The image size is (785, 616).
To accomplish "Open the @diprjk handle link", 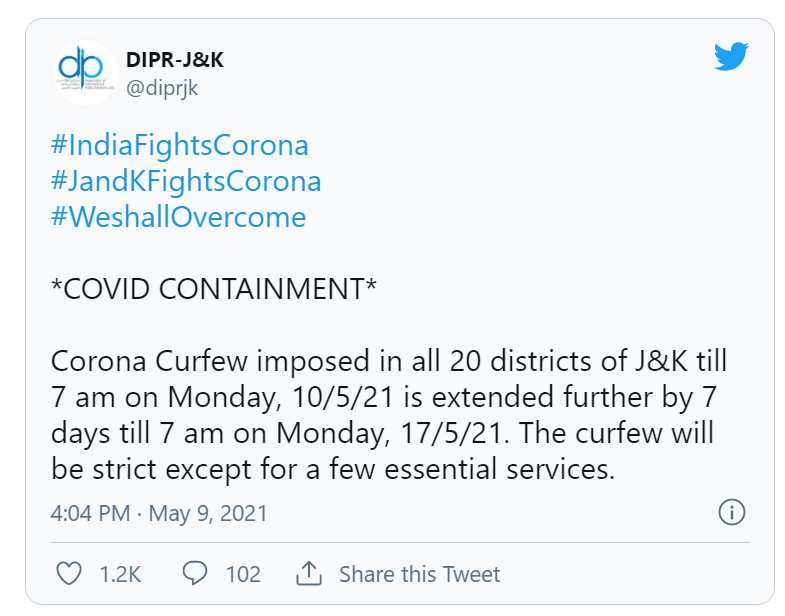I will (x=162, y=88).
